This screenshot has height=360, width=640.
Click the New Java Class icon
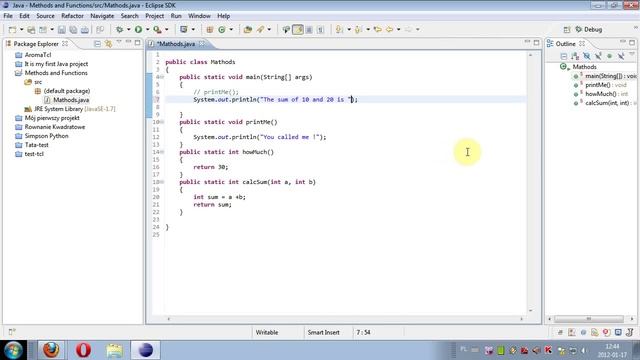[222, 29]
